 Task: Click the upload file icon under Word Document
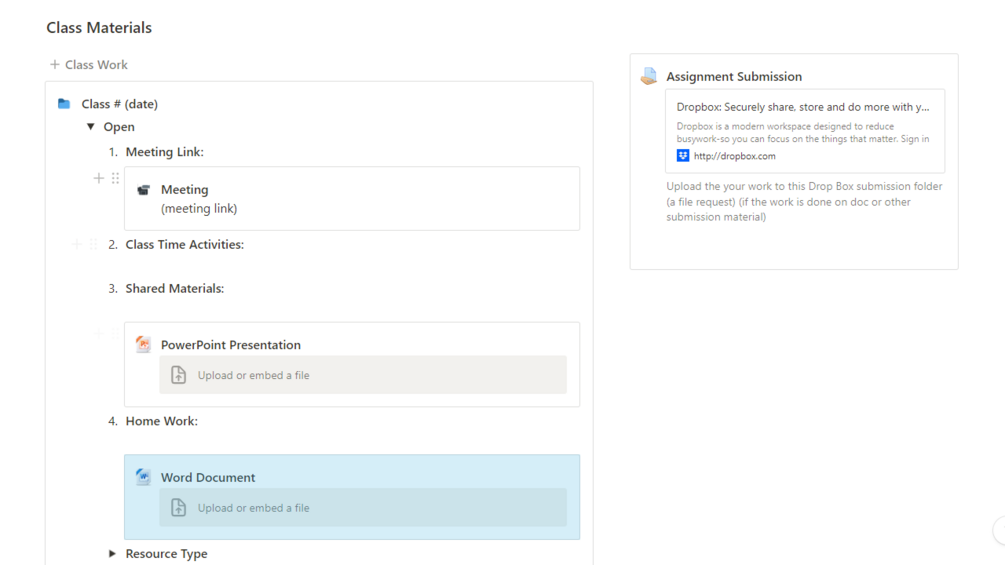click(179, 508)
